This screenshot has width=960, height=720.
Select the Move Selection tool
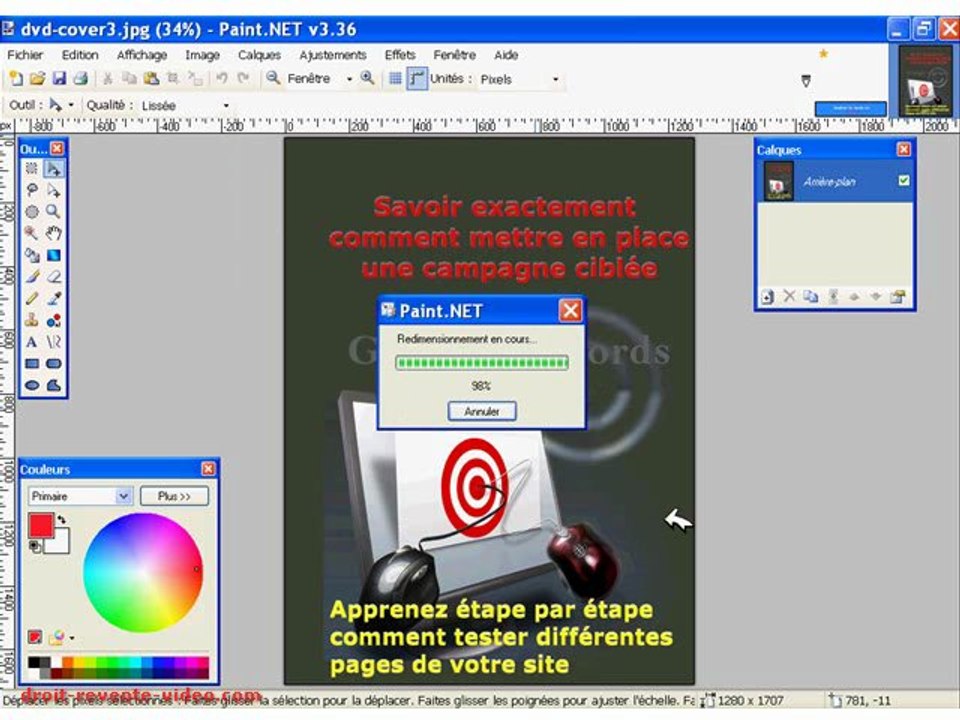click(x=54, y=190)
